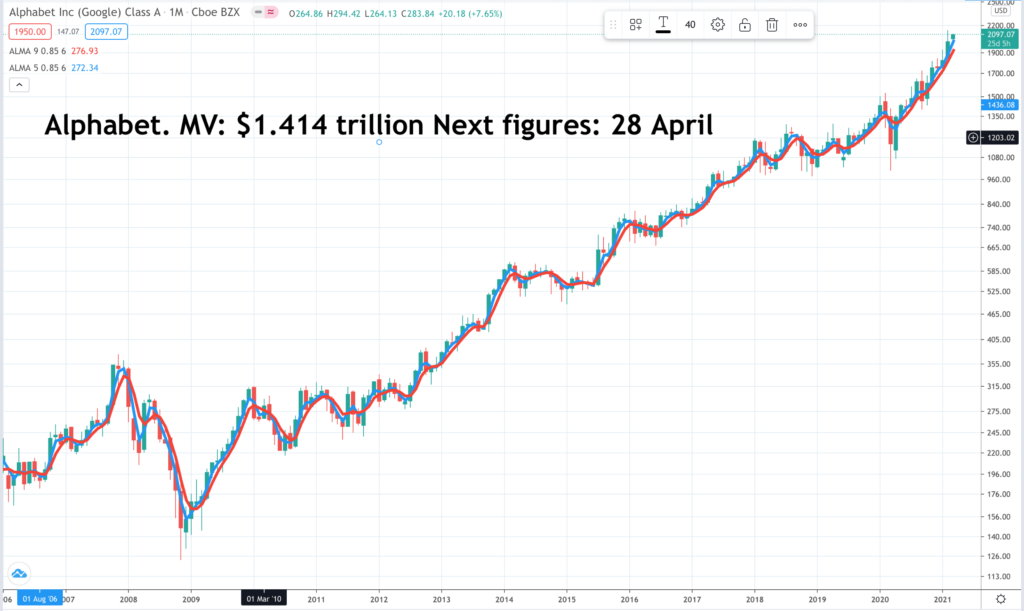Screen dimensions: 1024x611
Task: Click the 276.93 ALMA value
Action: click(85, 51)
